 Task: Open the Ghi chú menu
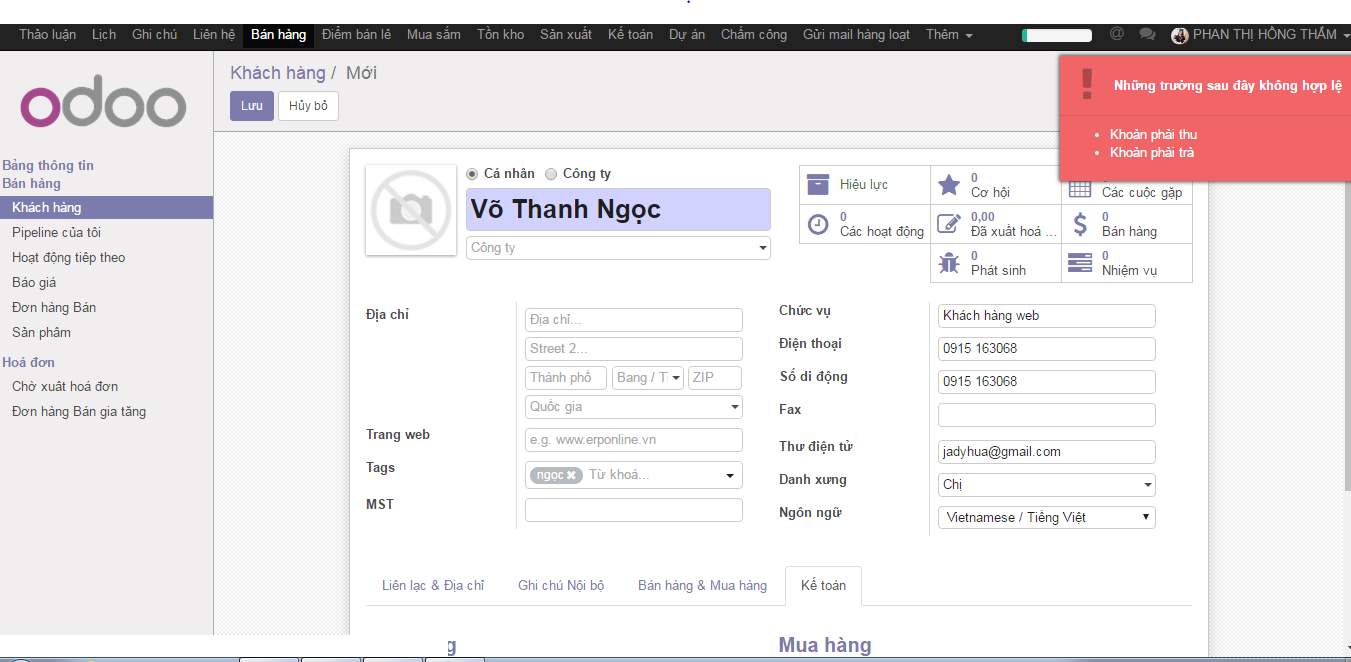[x=154, y=35]
